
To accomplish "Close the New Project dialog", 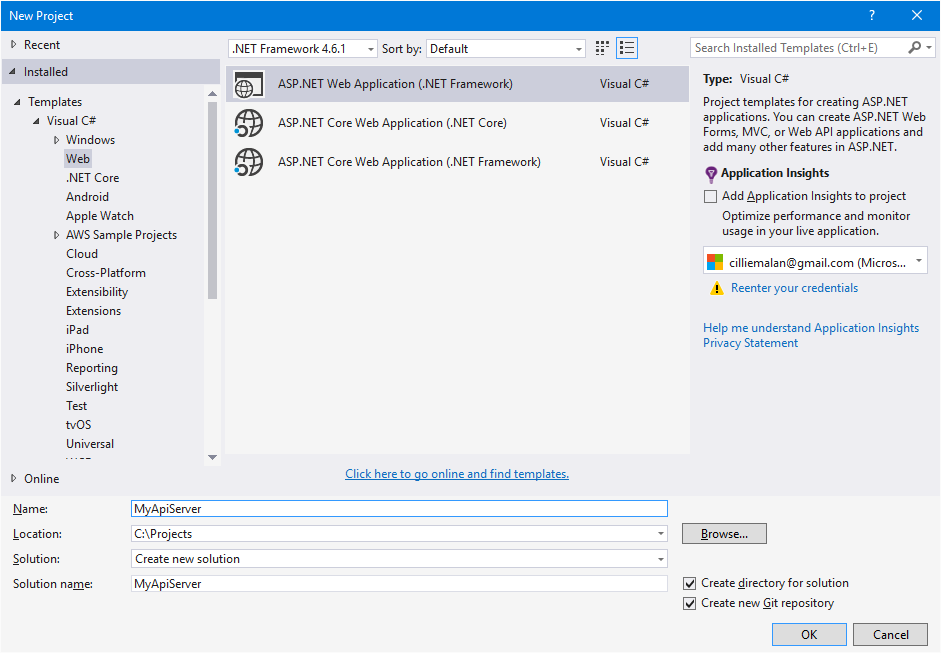I will (x=917, y=16).
